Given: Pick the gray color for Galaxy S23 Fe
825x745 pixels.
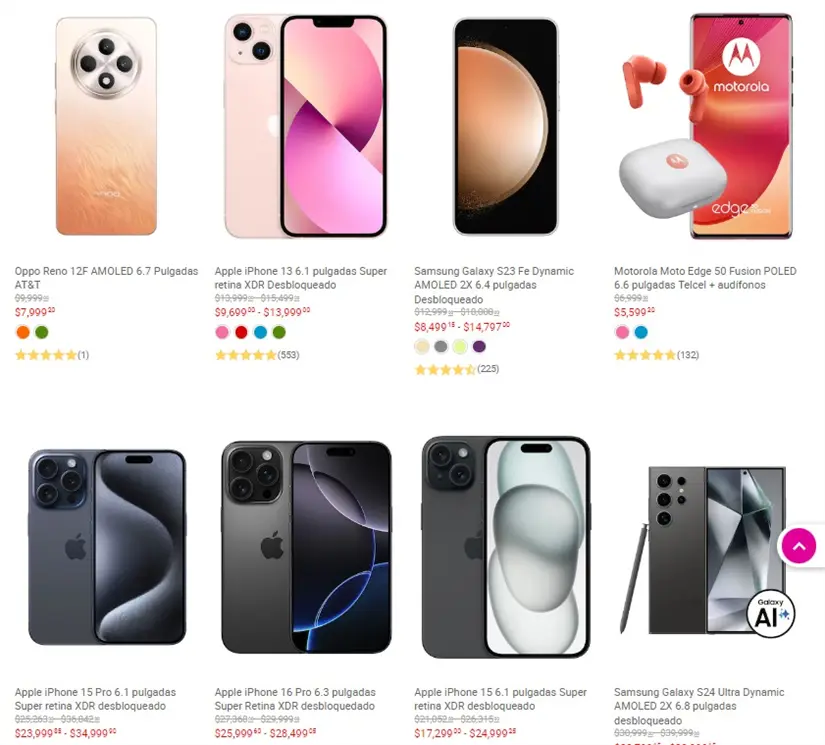Looking at the screenshot, I should 441,346.
